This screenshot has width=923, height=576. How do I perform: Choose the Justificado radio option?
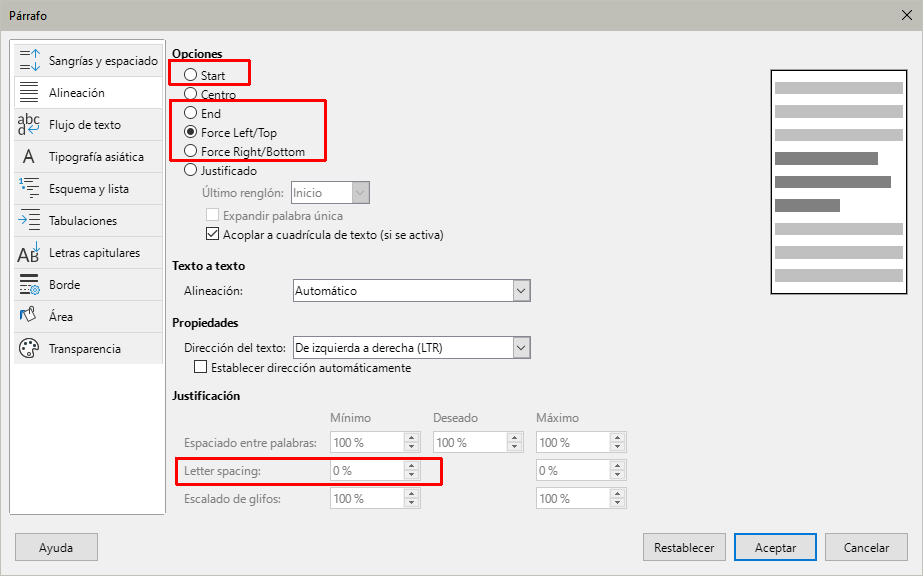[191, 171]
